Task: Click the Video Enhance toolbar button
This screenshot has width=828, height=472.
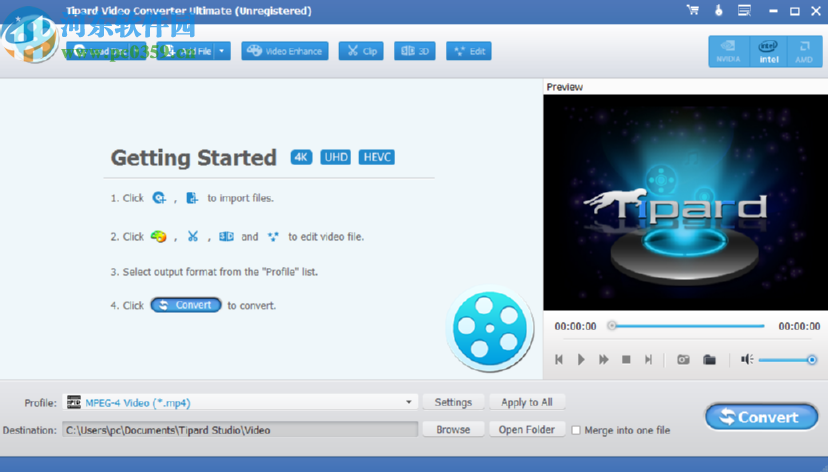Action: 285,51
